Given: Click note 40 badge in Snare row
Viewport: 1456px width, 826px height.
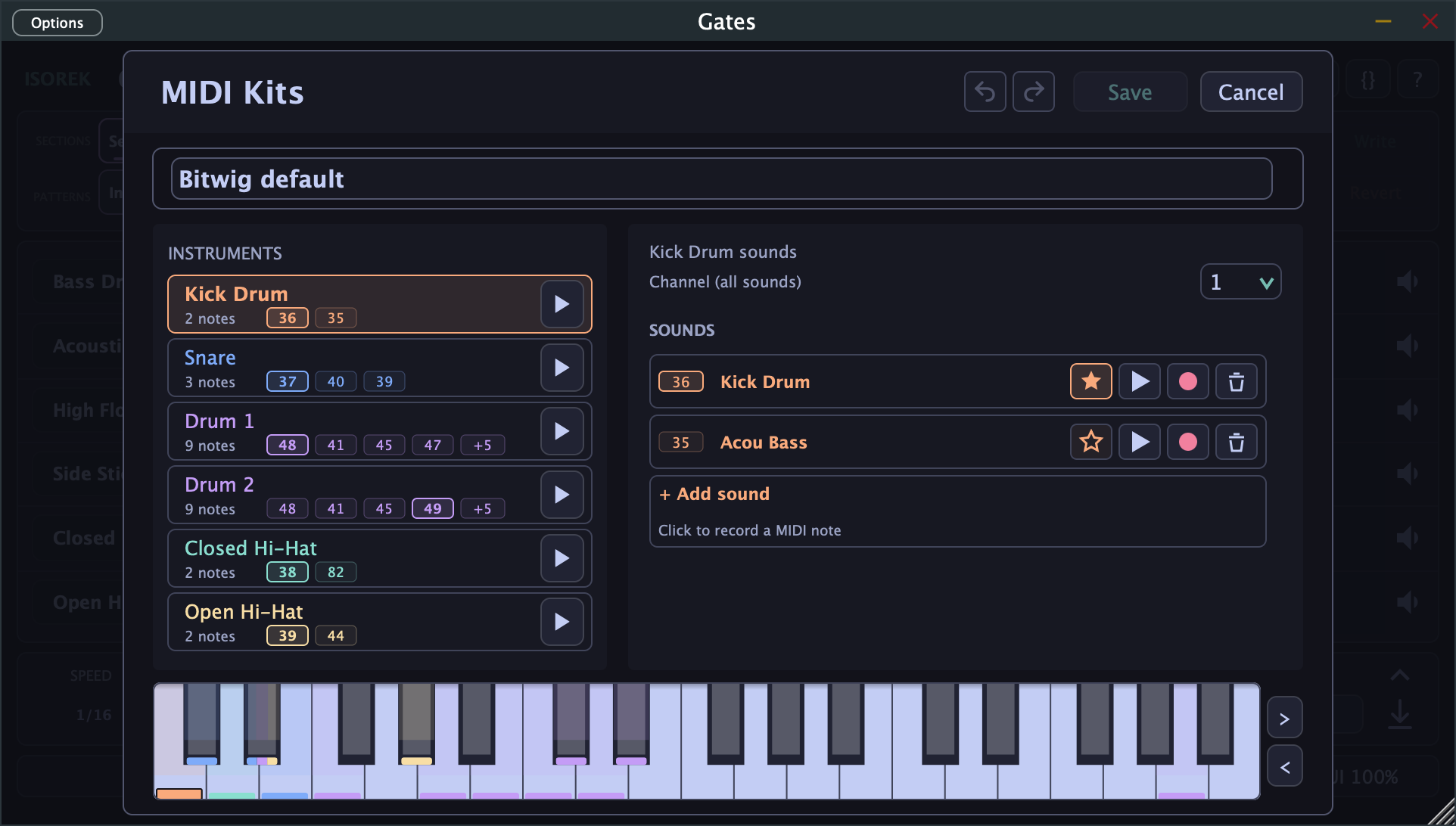Looking at the screenshot, I should pos(335,381).
